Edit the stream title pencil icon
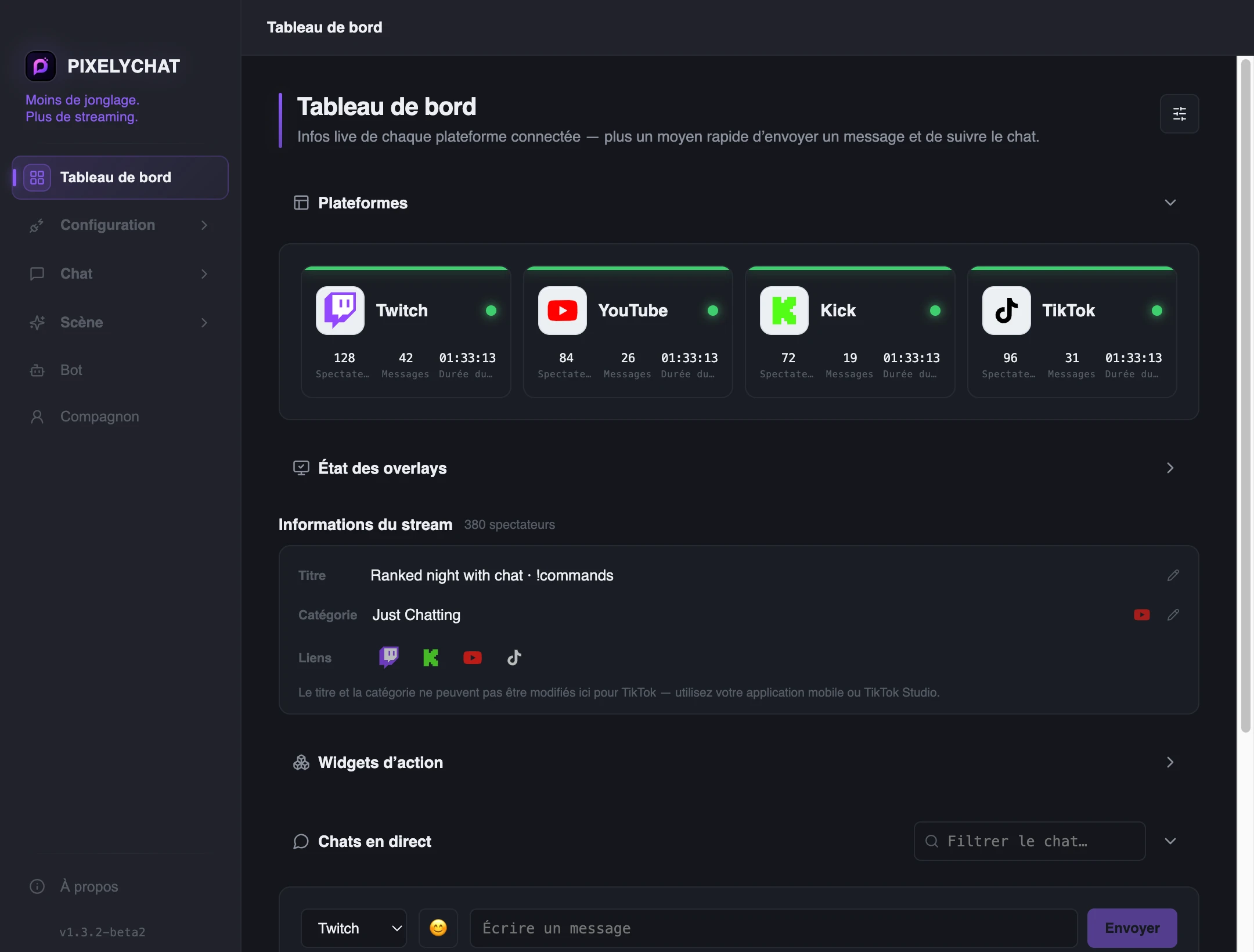 [x=1173, y=575]
